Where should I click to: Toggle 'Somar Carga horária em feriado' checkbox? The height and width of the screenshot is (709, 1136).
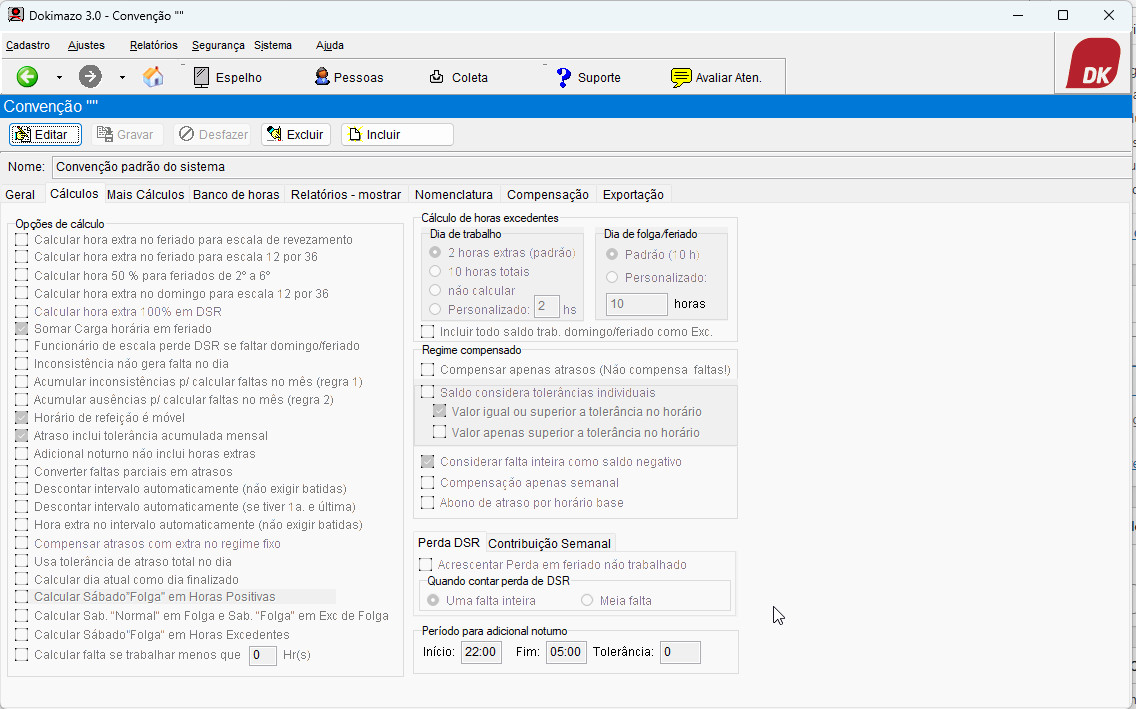pyautogui.click(x=22, y=329)
